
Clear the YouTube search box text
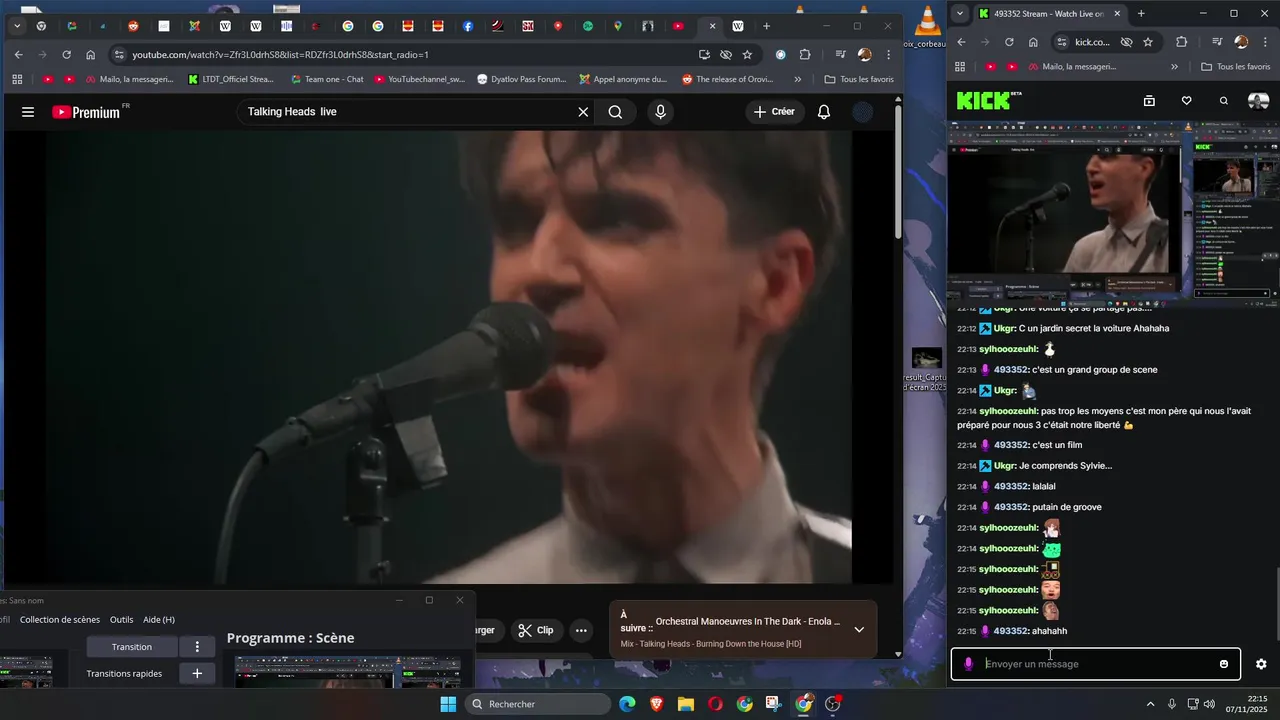pos(583,112)
